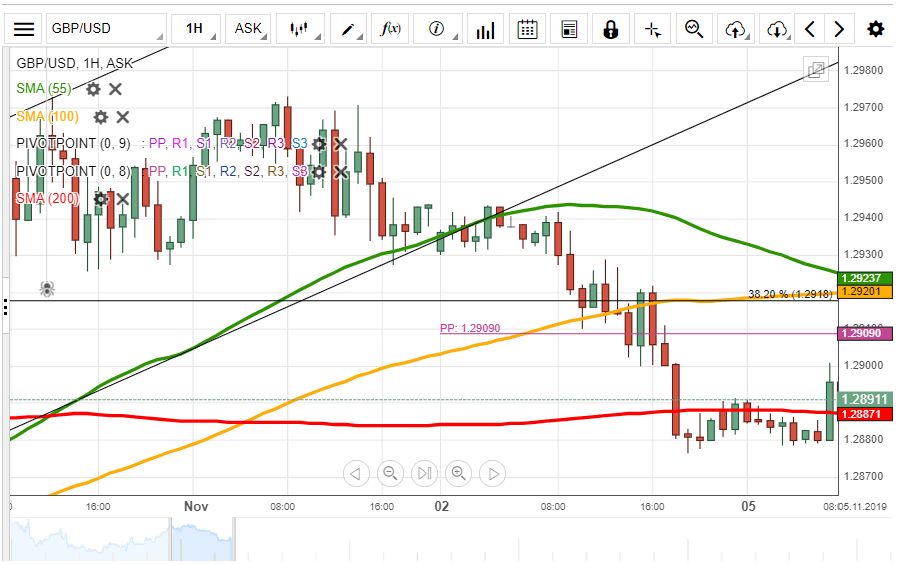Open the GBP/USD instrument dropdown
The width and height of the screenshot is (899, 564).
(x=105, y=29)
